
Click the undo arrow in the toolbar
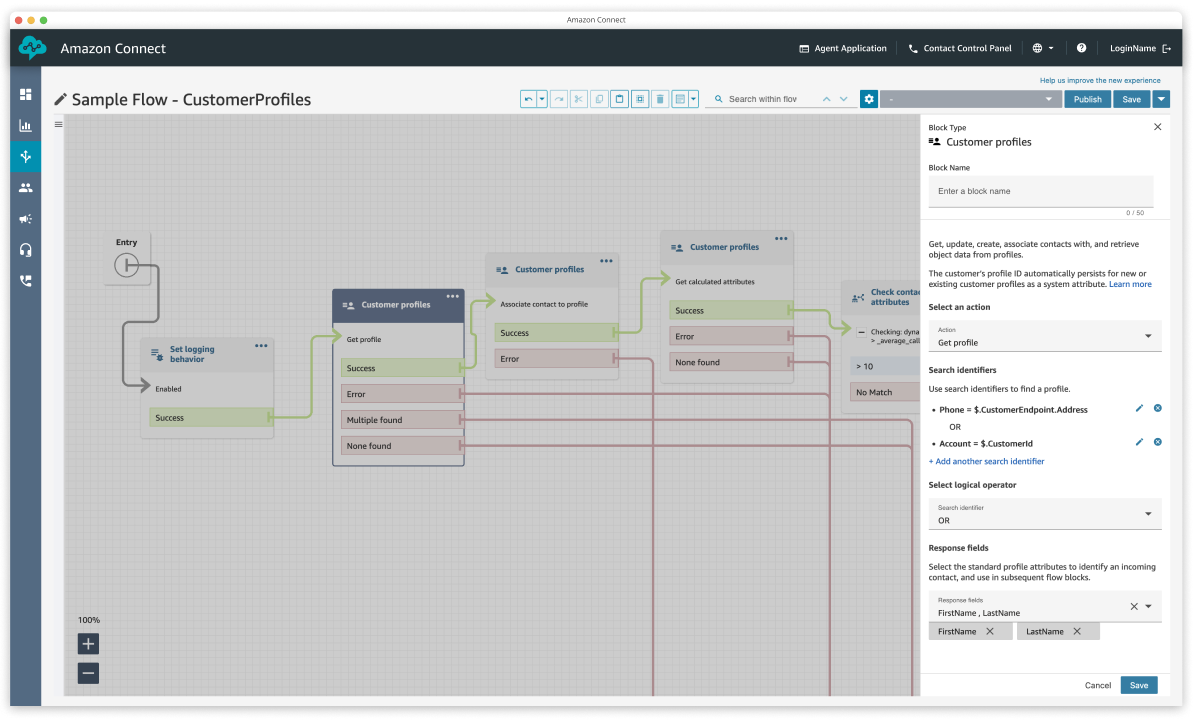(528, 99)
